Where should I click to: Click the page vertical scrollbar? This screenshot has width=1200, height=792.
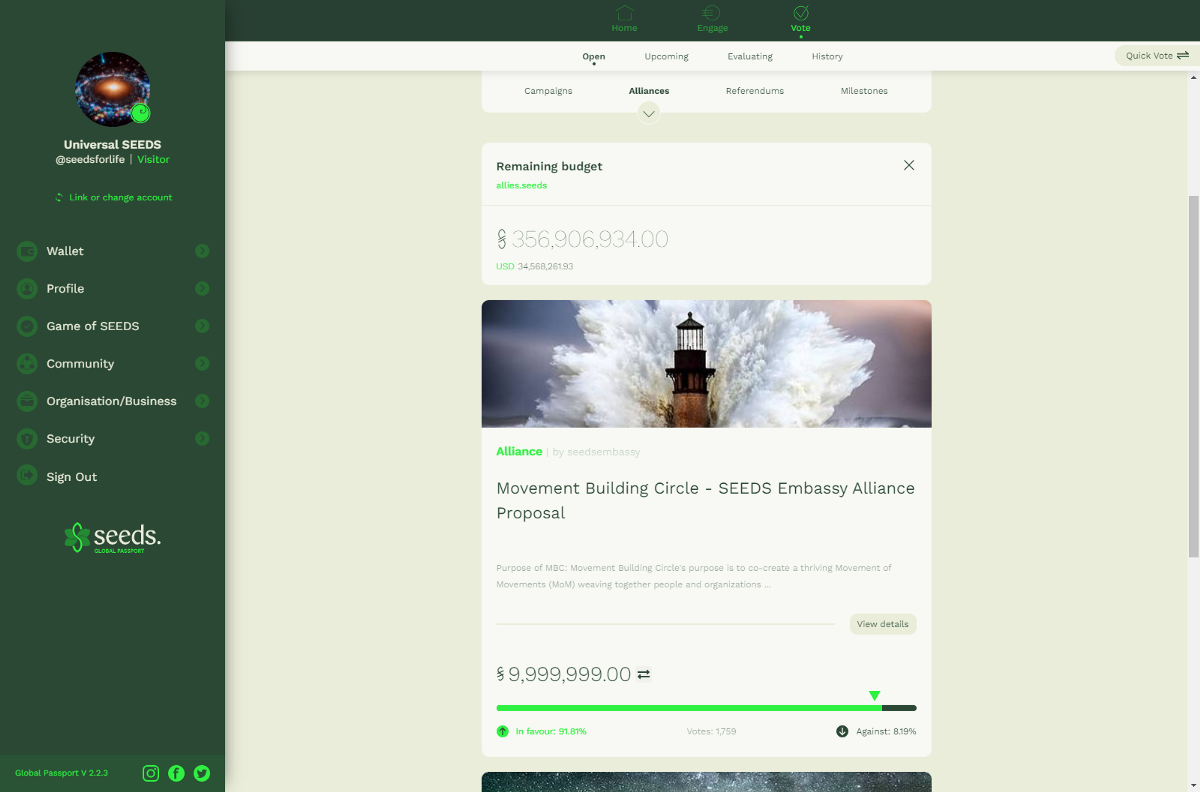tap(1193, 376)
